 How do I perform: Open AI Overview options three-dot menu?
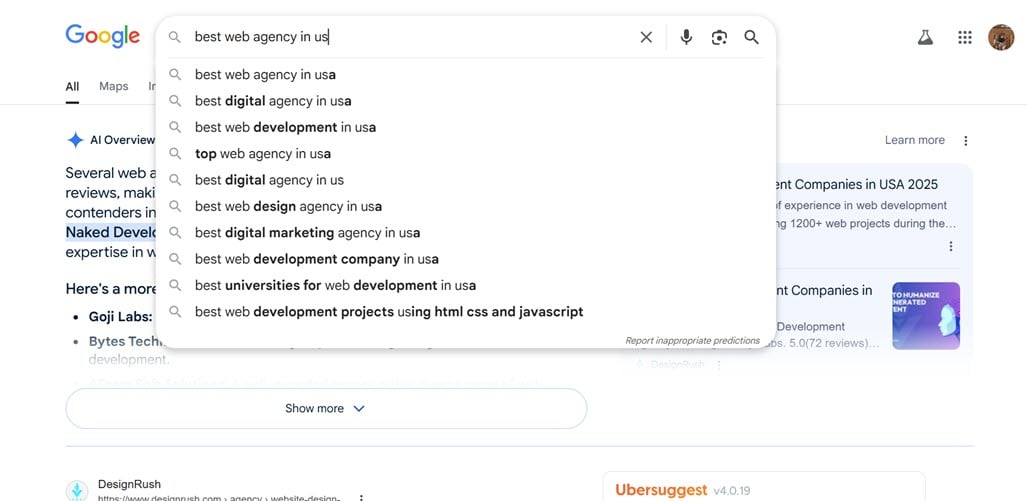(x=965, y=140)
